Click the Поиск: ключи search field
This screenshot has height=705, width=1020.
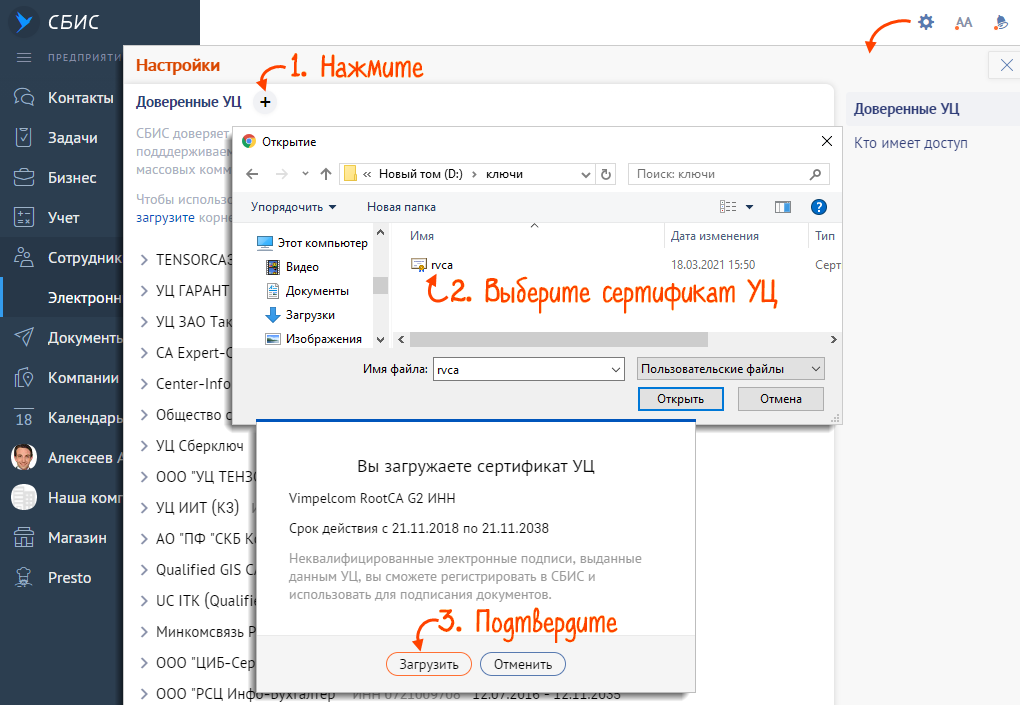point(728,174)
